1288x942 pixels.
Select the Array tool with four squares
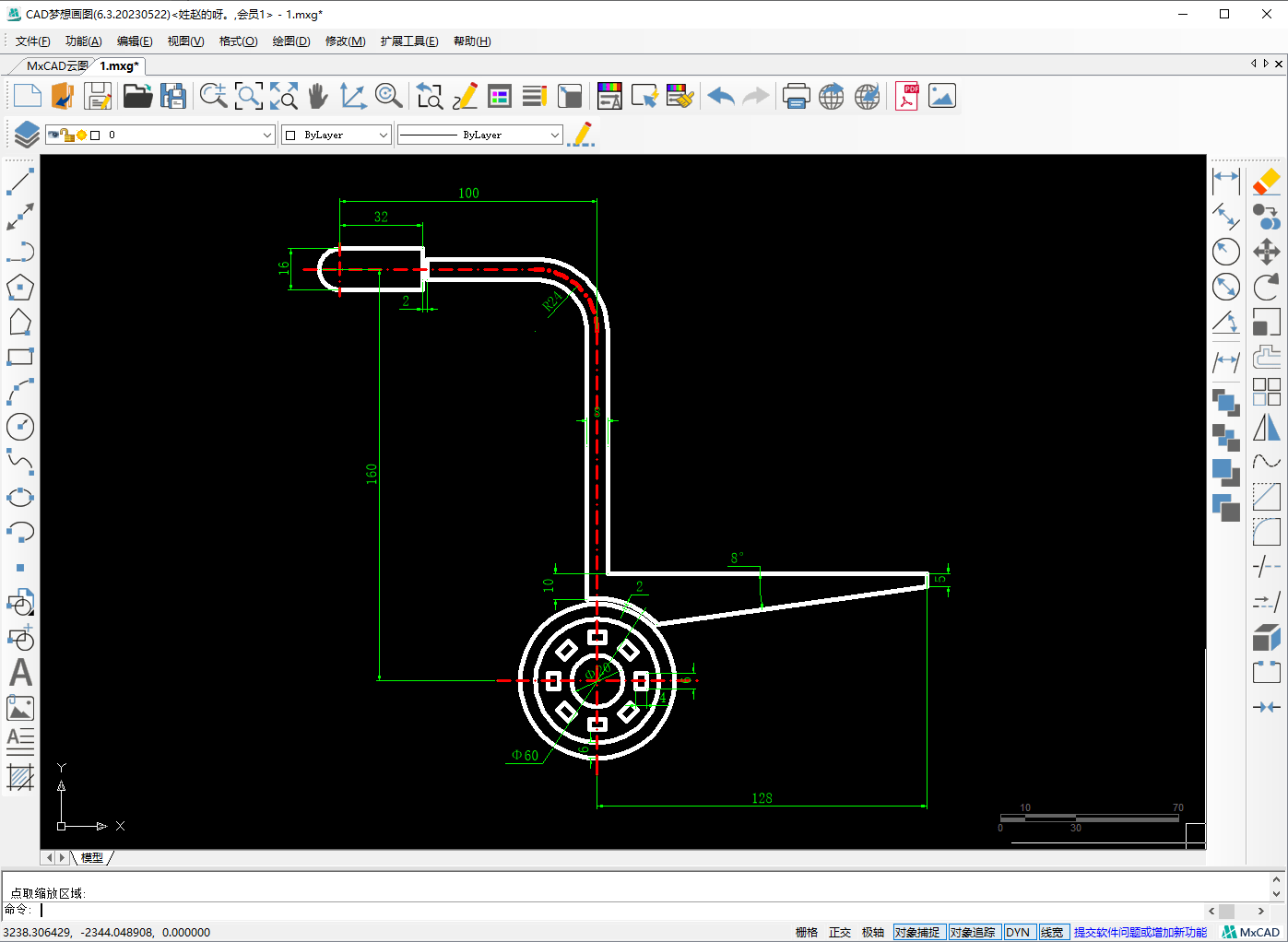[x=1267, y=392]
